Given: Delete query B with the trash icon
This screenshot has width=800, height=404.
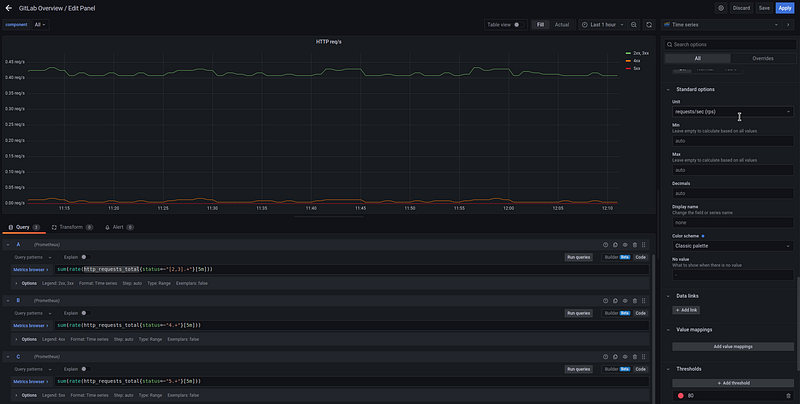Looking at the screenshot, I should click(635, 301).
